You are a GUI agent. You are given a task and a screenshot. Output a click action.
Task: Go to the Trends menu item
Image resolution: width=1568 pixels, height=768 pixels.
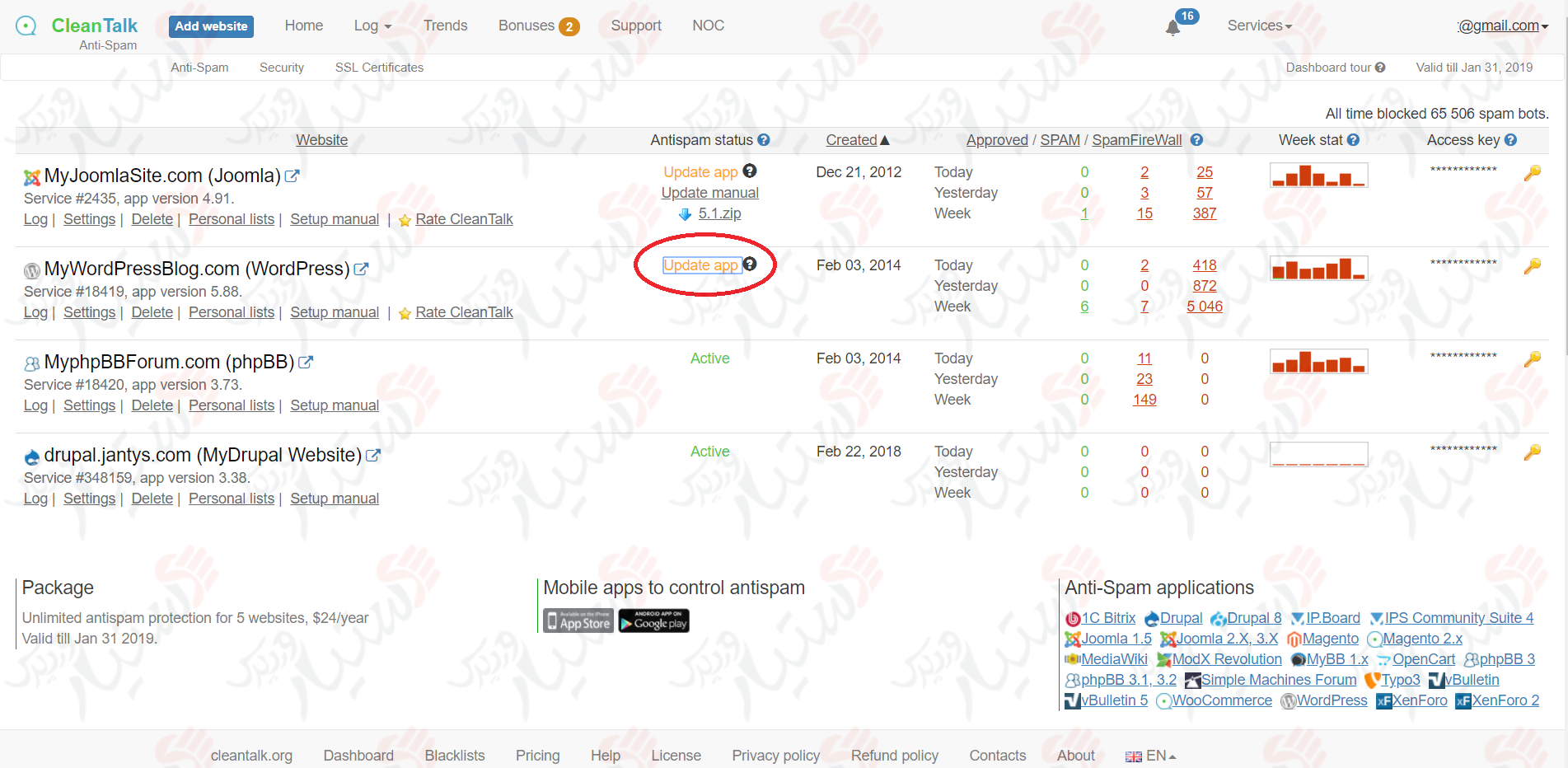pos(445,26)
